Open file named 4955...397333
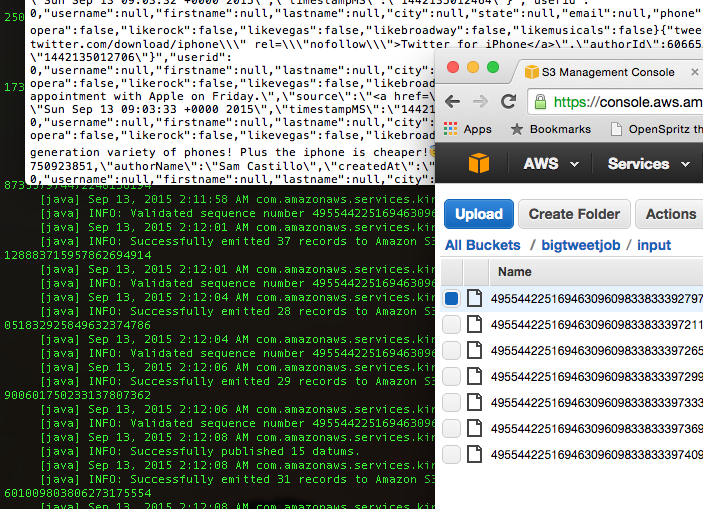Viewport: 703px width, 509px height. [x=597, y=403]
